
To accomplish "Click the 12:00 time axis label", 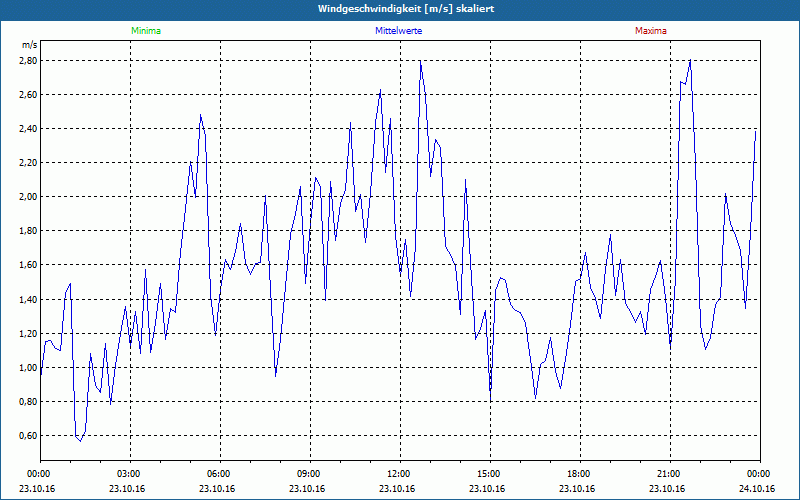I will tap(398, 474).
